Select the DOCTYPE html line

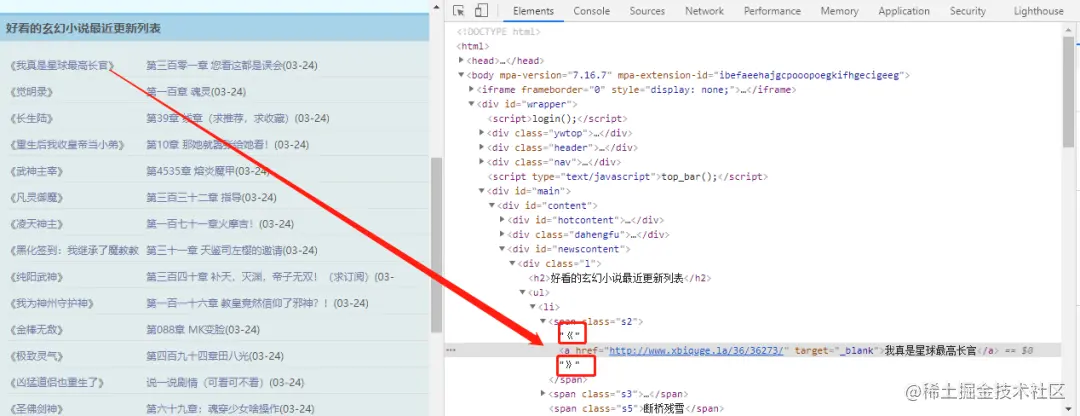(x=499, y=32)
